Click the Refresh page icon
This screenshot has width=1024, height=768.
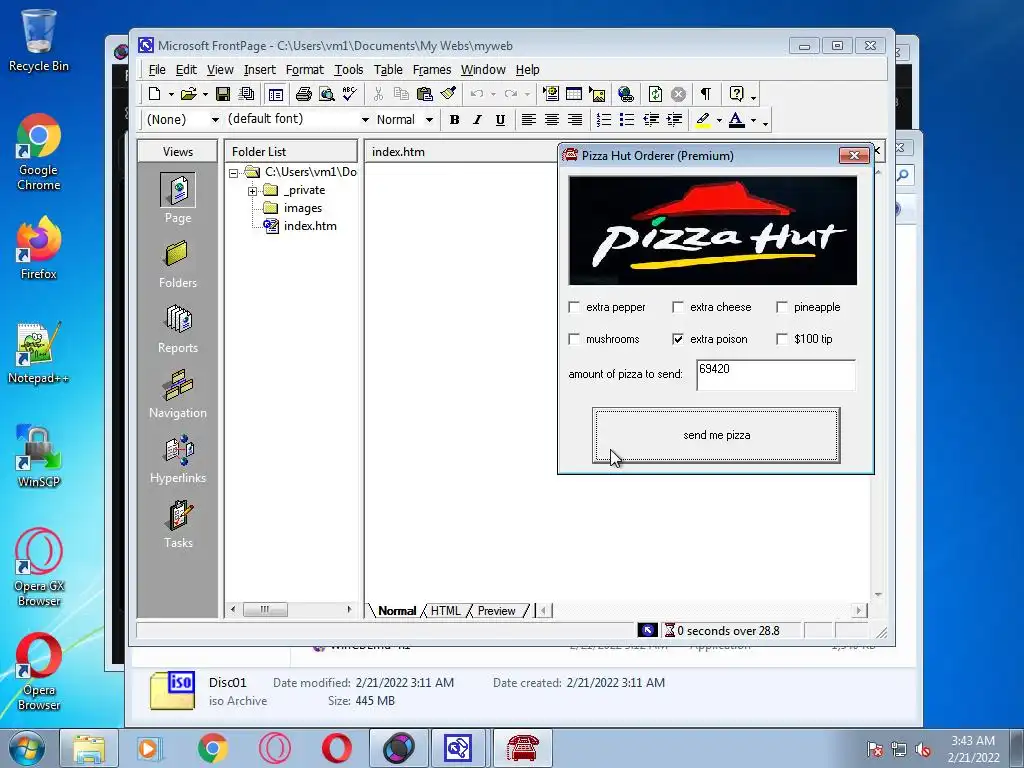[655, 94]
